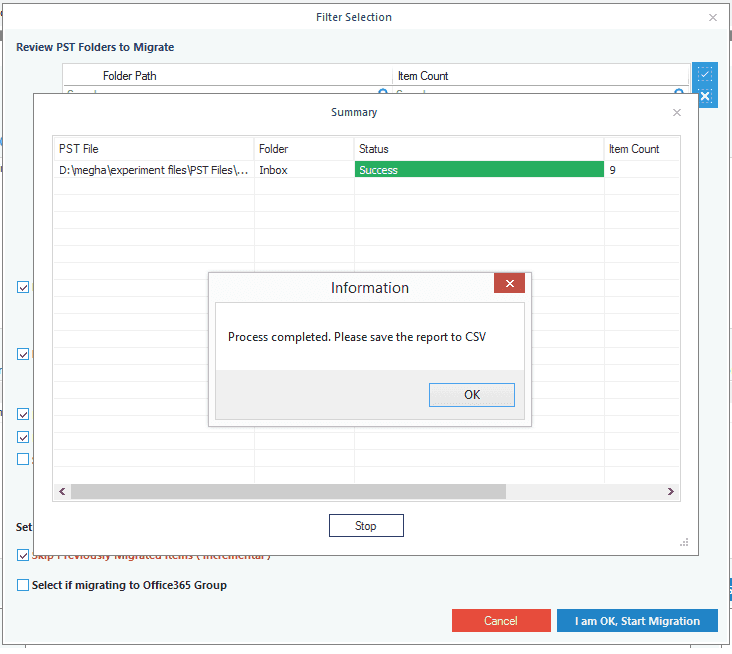The image size is (732, 654).
Task: Click the Summary window resize grip
Action: [x=684, y=542]
